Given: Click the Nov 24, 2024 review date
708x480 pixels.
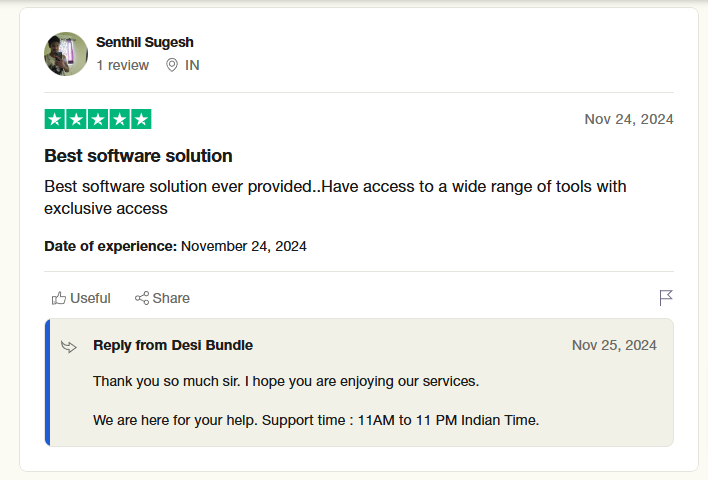Looking at the screenshot, I should 628,120.
